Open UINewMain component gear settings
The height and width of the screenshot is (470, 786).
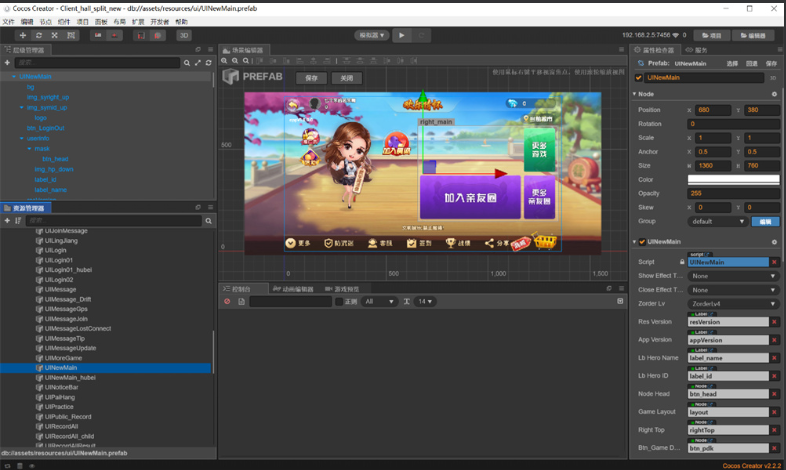(x=774, y=242)
